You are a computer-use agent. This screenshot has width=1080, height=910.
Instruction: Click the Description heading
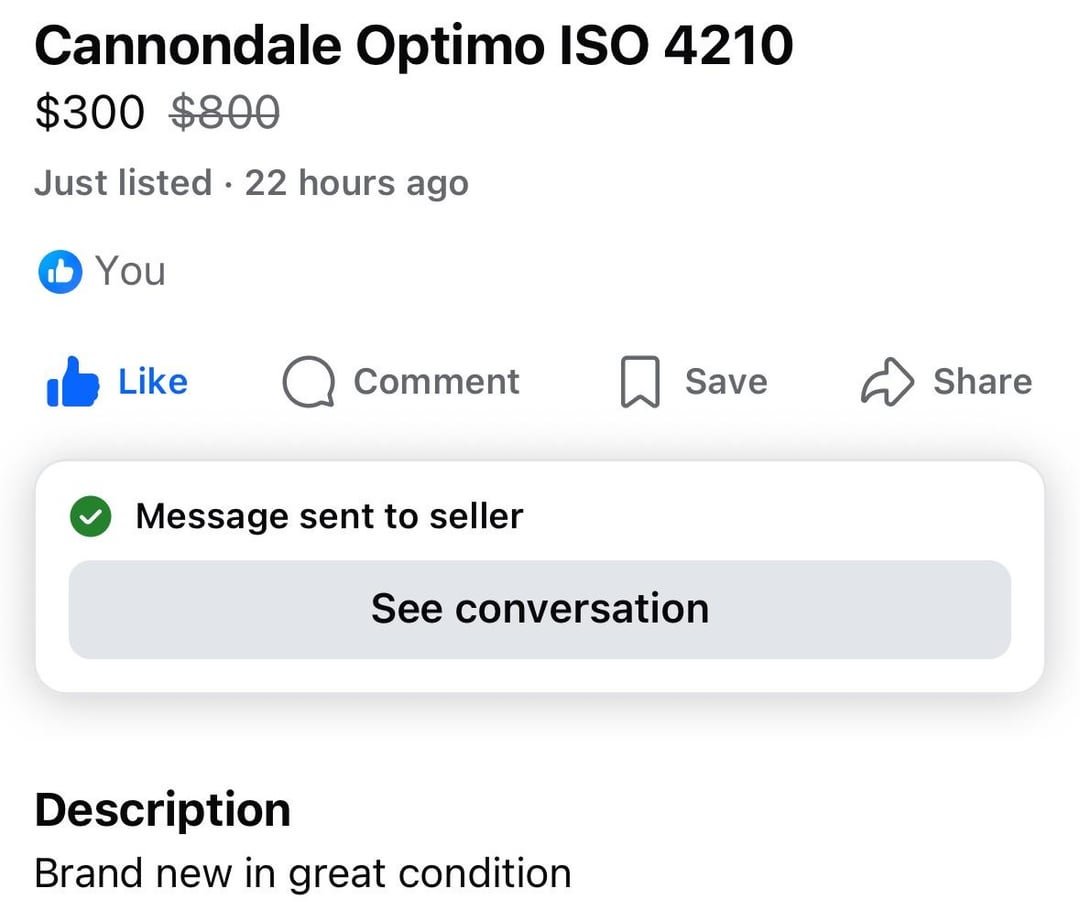(162, 810)
